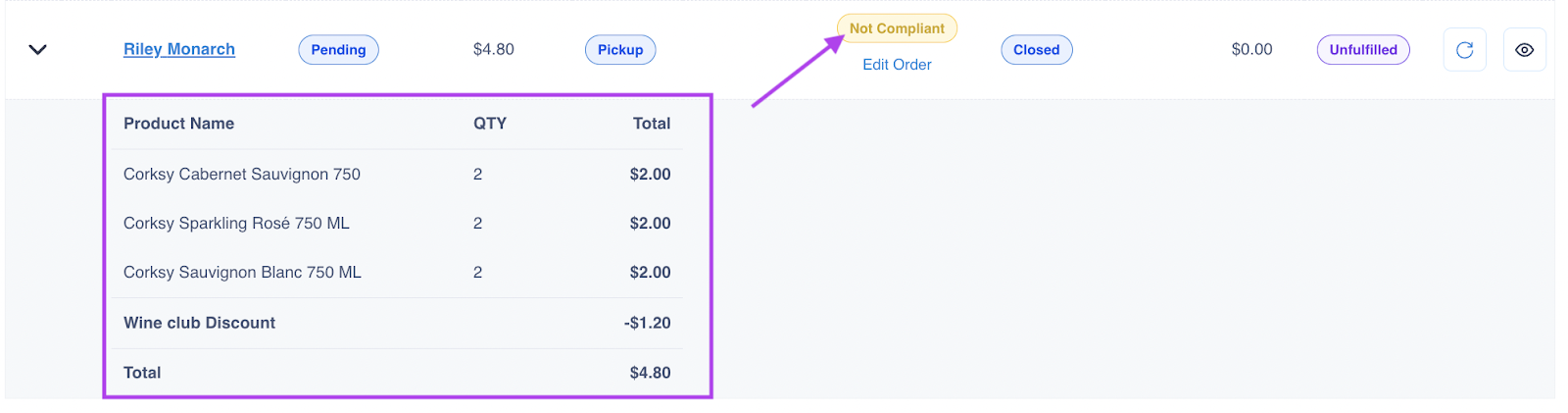Click the Closed status badge
This screenshot has height=413, width=1568.
point(1036,50)
